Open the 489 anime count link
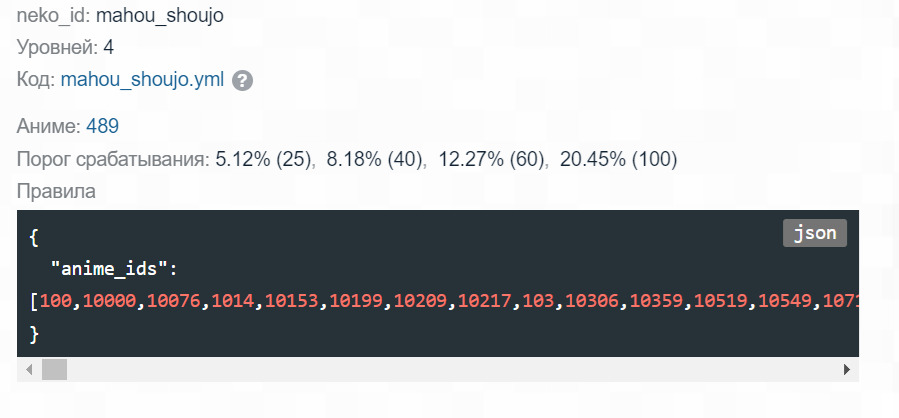The image size is (899, 418). click(x=103, y=126)
